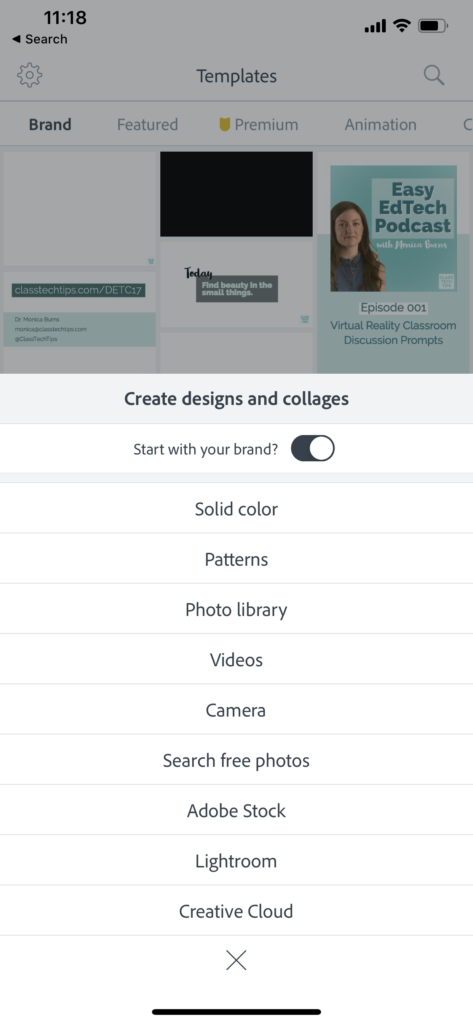Tap the Wi-Fi status icon
The height and width of the screenshot is (1024, 473).
(x=402, y=26)
